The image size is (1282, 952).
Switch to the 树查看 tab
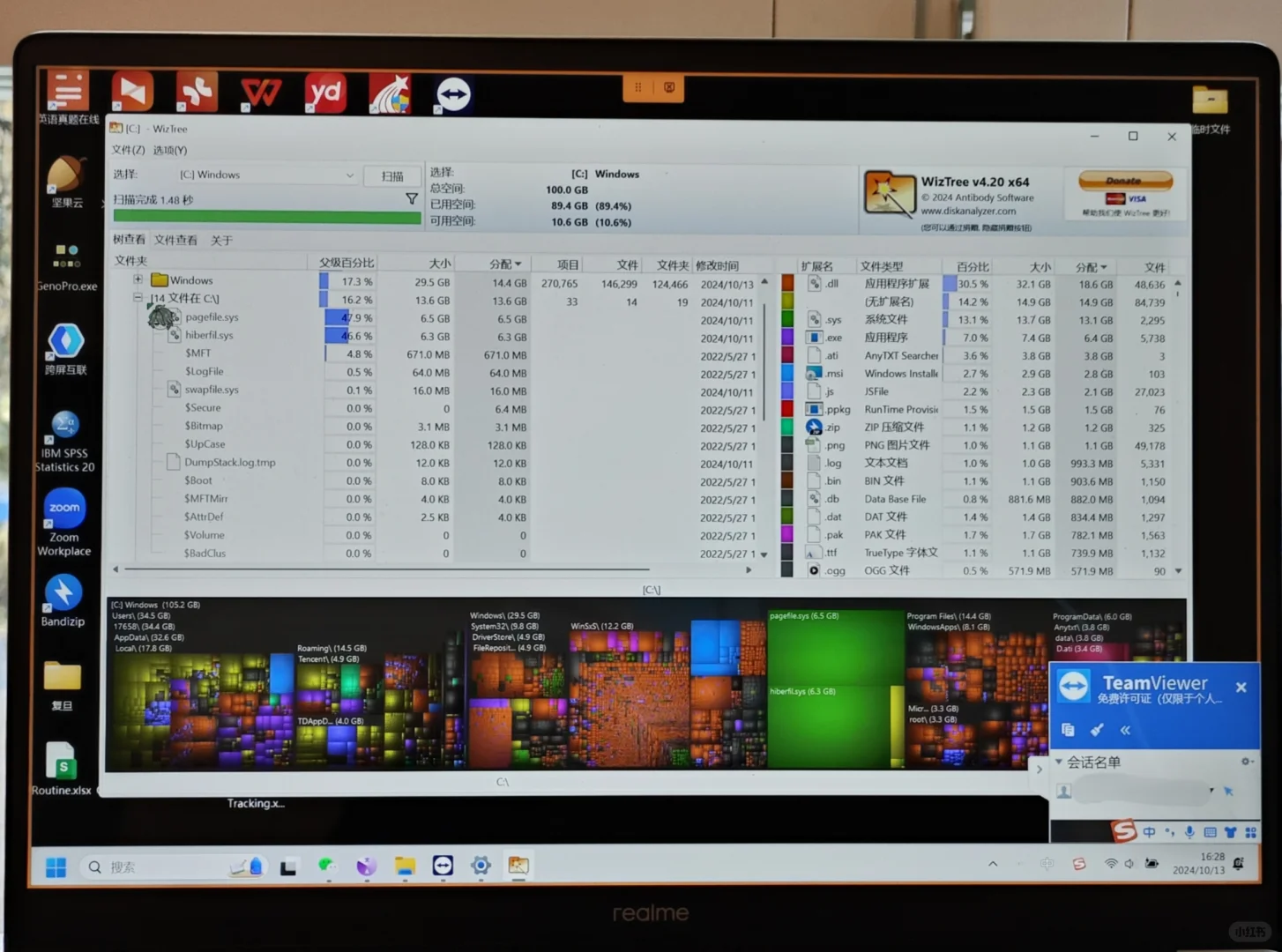[129, 240]
